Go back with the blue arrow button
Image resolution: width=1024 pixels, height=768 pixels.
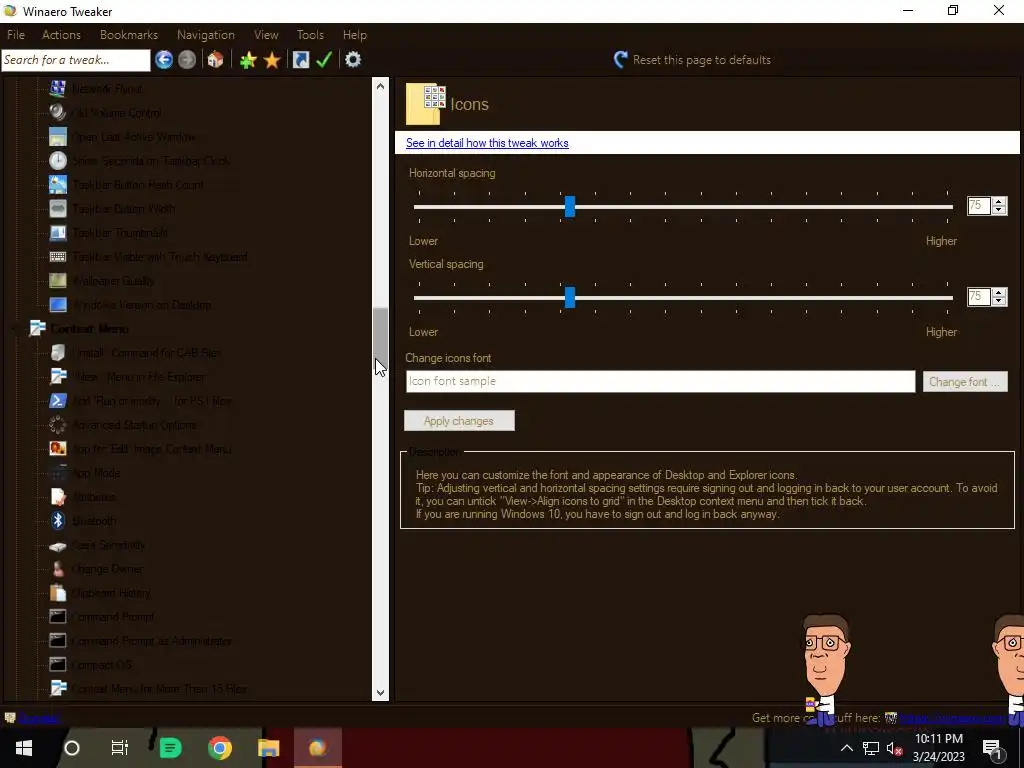tap(164, 60)
